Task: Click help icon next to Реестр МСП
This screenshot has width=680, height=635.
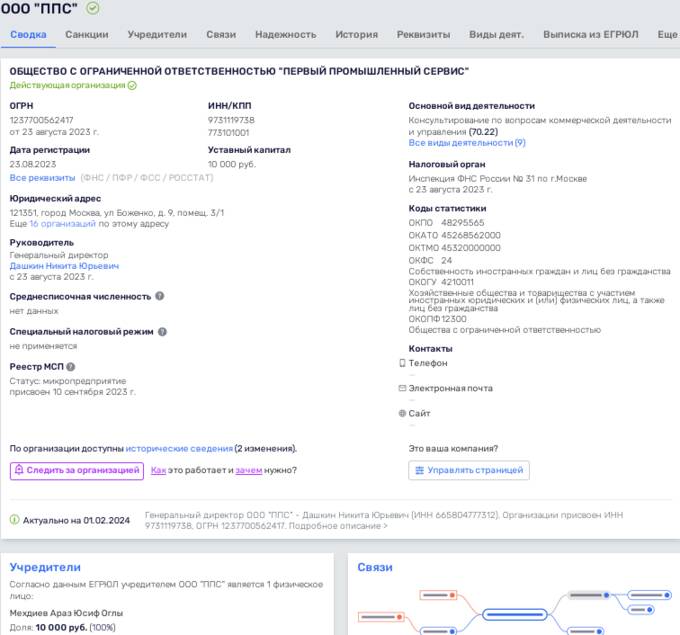Action: (x=70, y=367)
